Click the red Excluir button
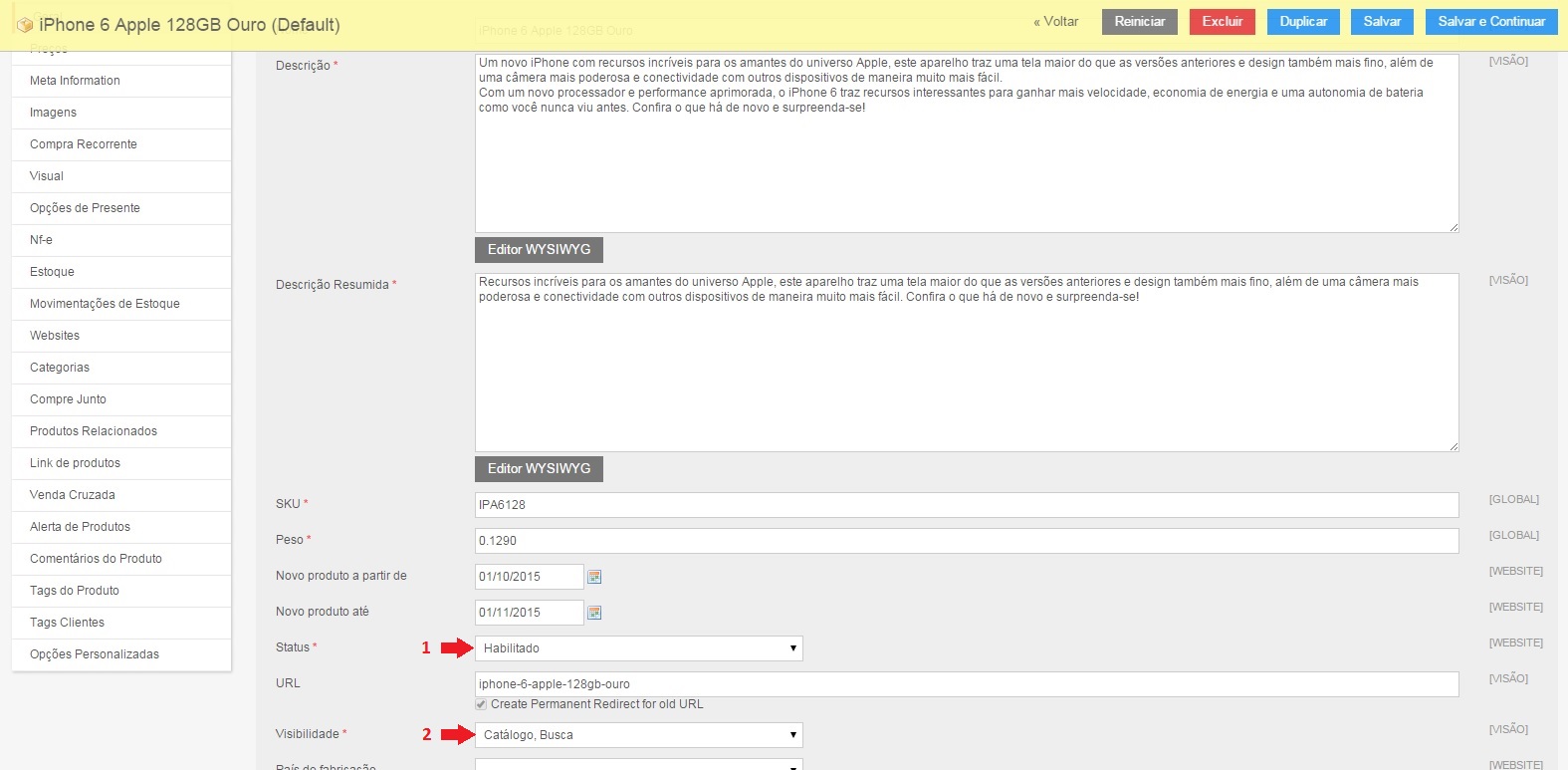 [1223, 22]
